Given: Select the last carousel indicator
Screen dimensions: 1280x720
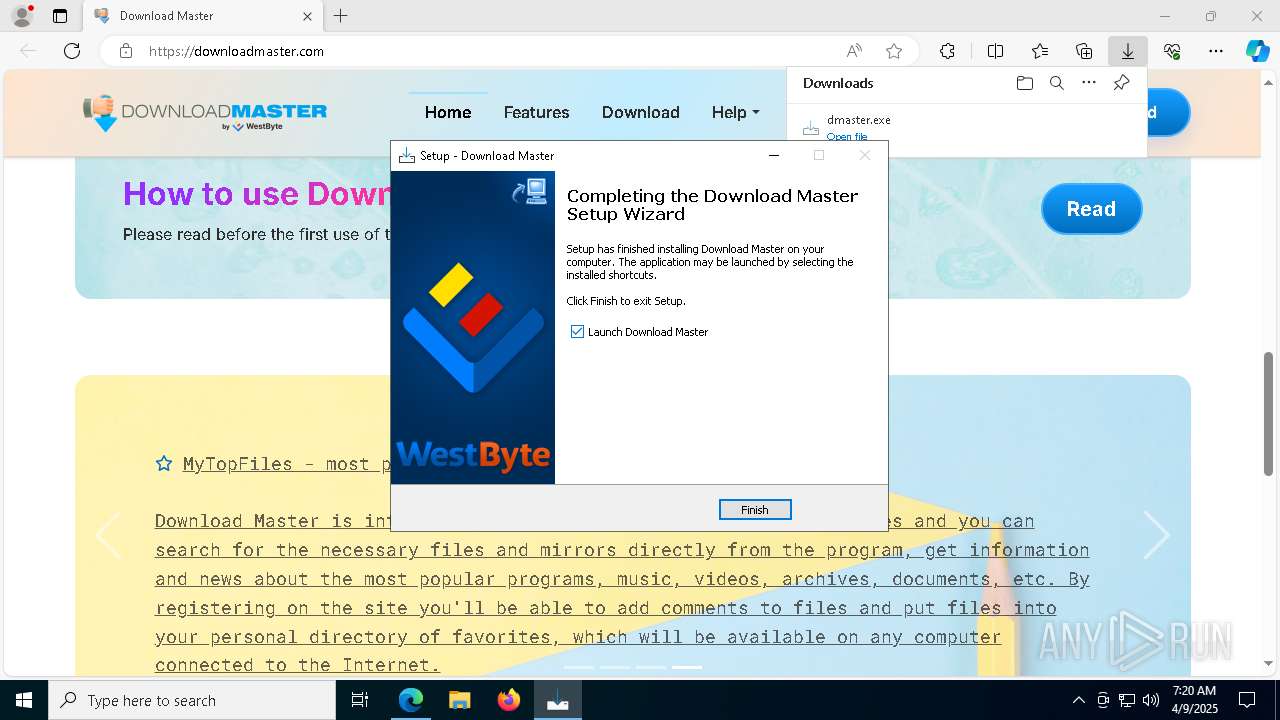Looking at the screenshot, I should point(686,667).
